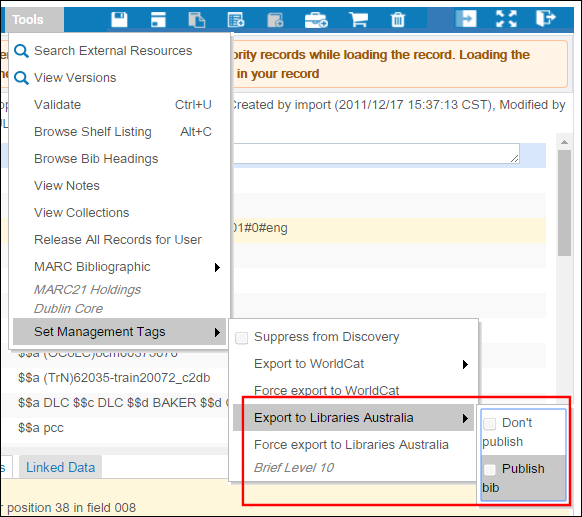The width and height of the screenshot is (582, 517).
Task: Click the vertical scrollbar thumb
Action: (x=564, y=203)
